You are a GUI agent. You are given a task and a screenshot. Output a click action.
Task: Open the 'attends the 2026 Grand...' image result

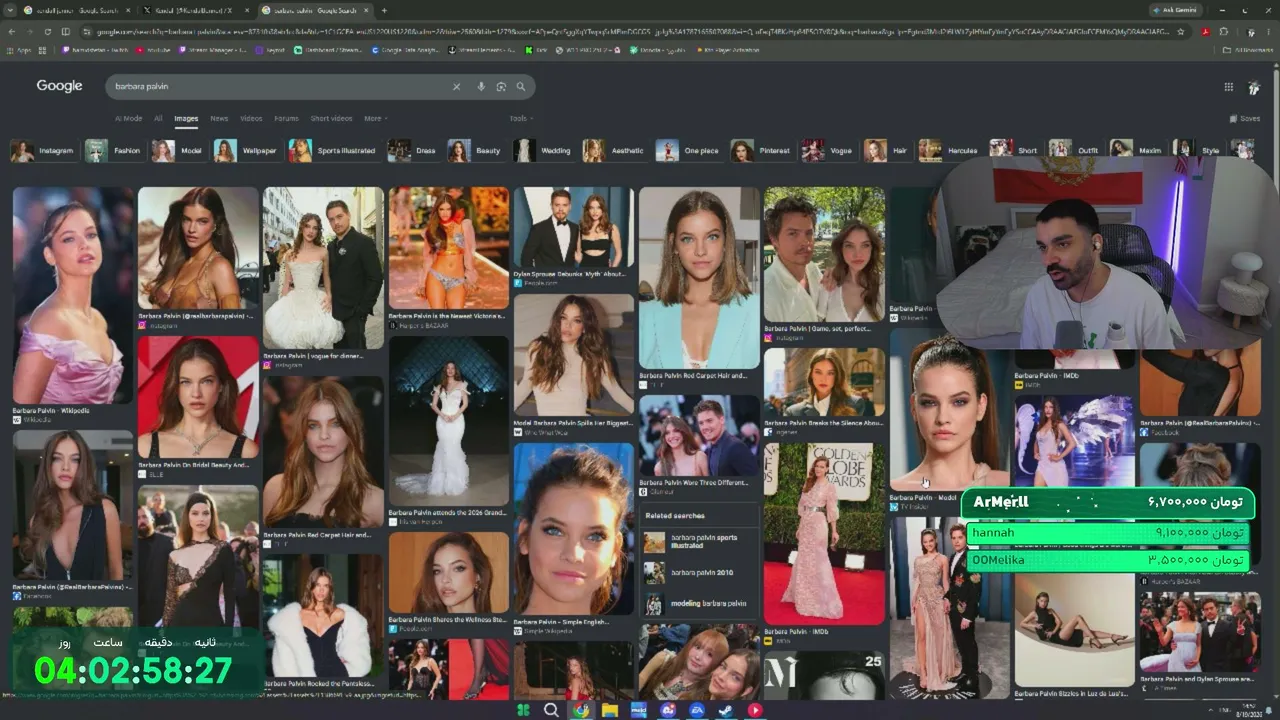pyautogui.click(x=448, y=421)
